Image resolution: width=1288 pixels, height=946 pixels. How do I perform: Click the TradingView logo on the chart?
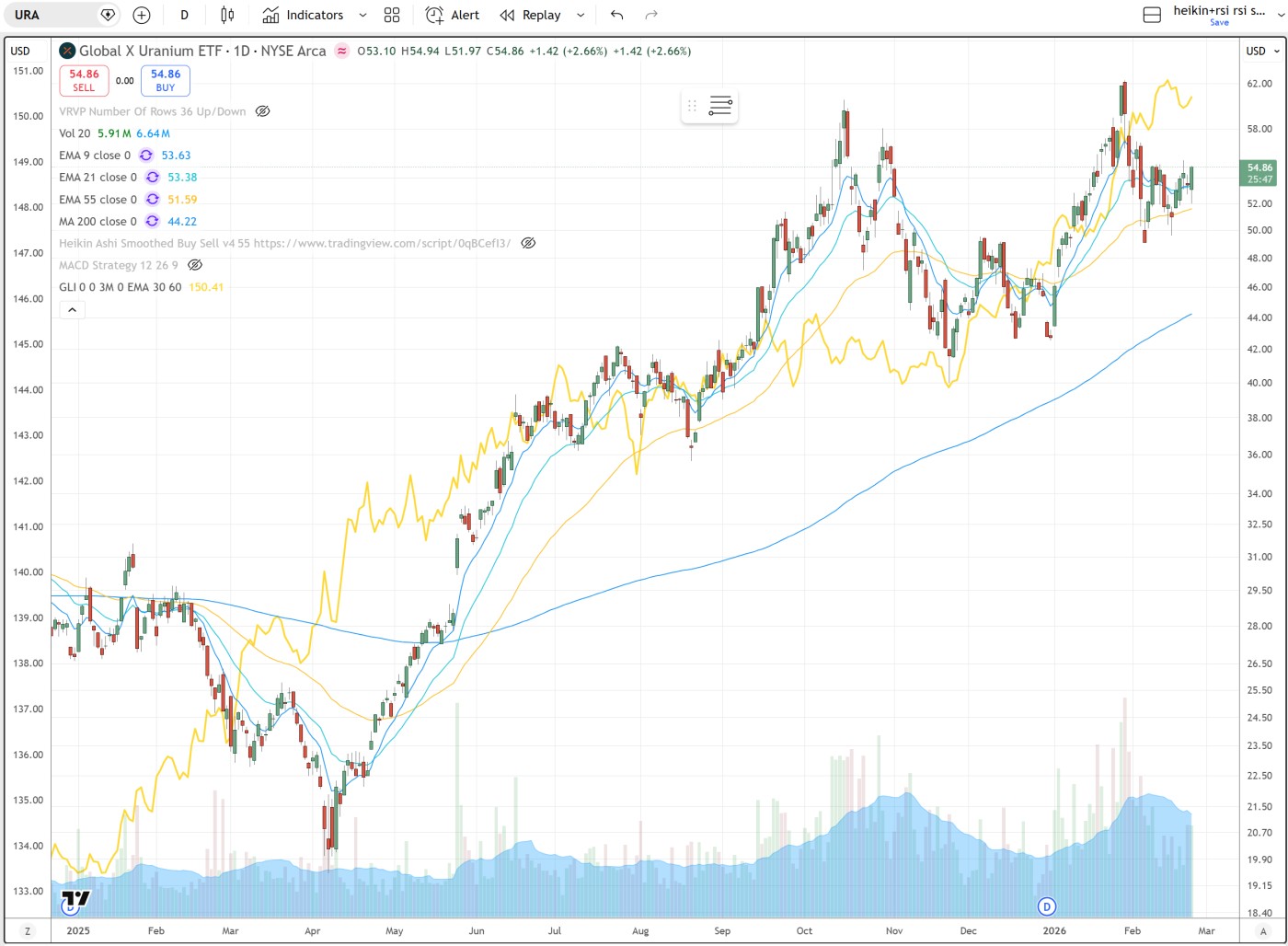[x=76, y=898]
